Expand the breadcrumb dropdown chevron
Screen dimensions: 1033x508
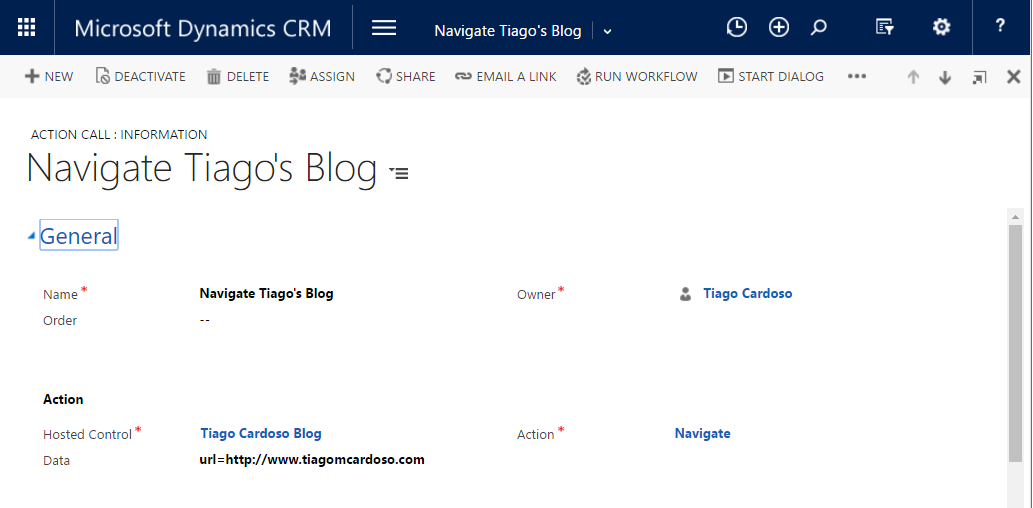coord(607,31)
